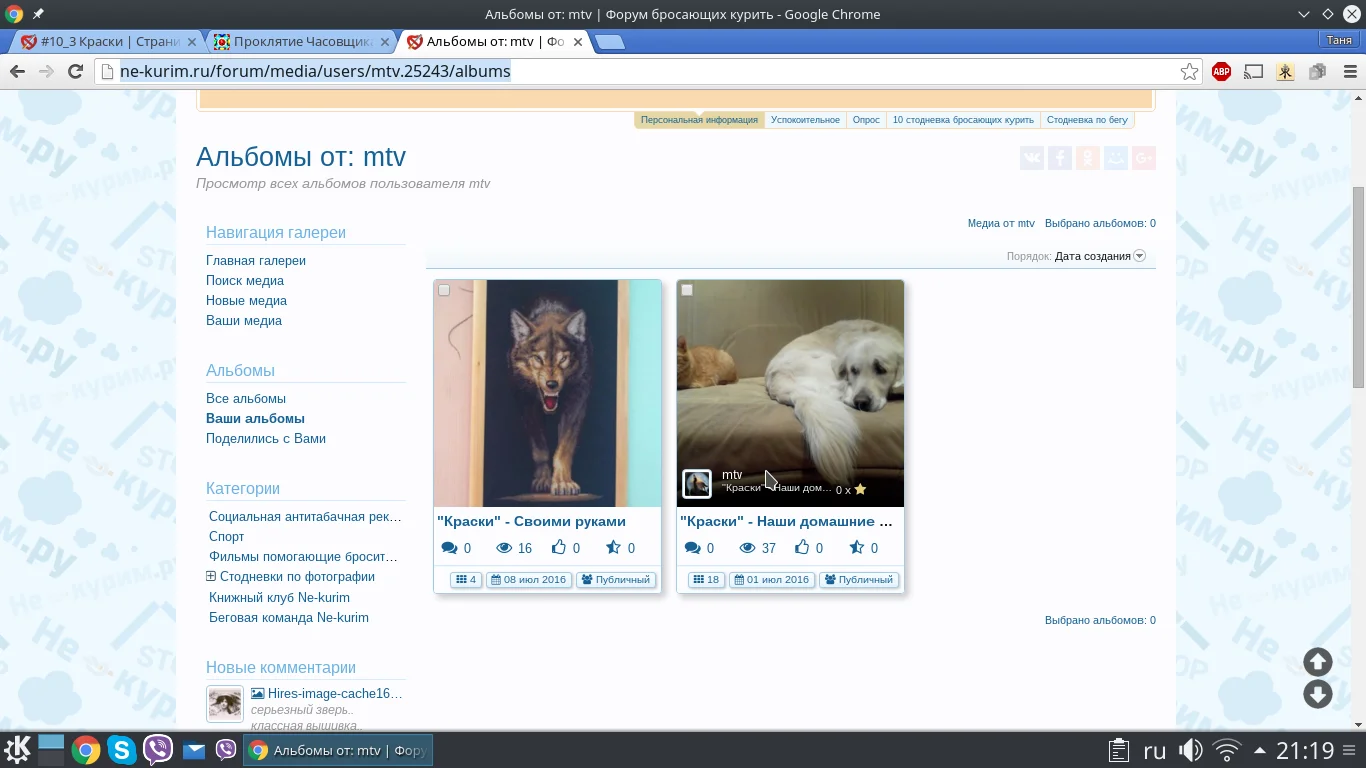Screen dimensions: 1366x768
Task: Tick the checkbox on the wolf album
Action: pyautogui.click(x=444, y=290)
